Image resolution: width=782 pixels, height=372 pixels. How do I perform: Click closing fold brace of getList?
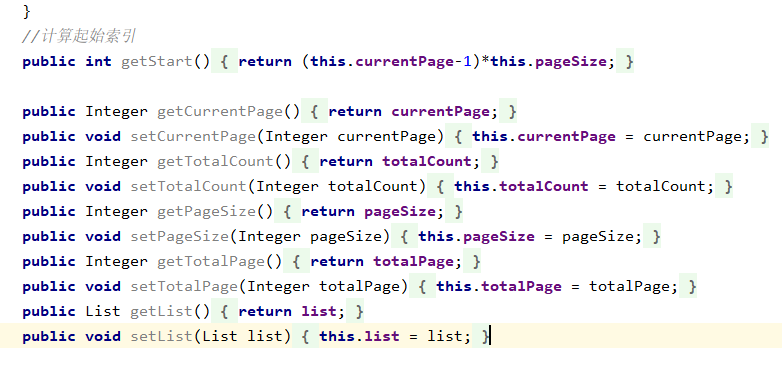click(x=355, y=311)
